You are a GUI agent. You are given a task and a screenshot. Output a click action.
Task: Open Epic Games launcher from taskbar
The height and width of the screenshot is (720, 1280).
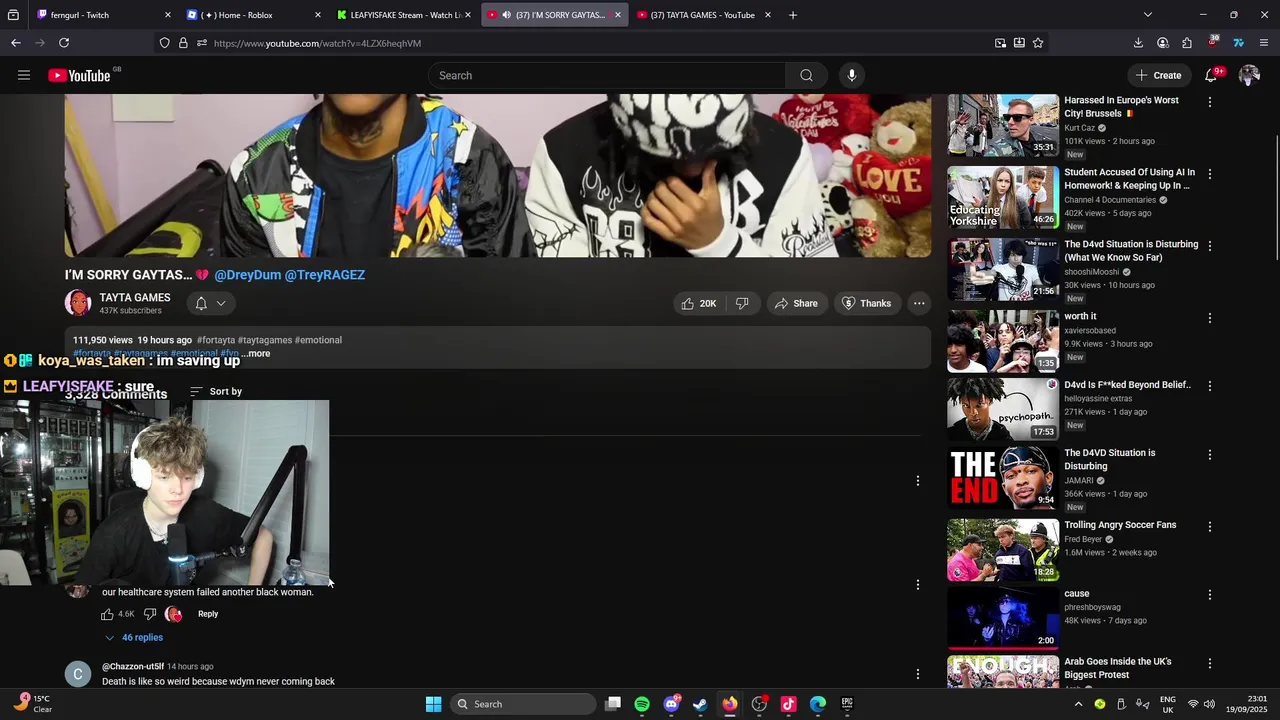[847, 704]
